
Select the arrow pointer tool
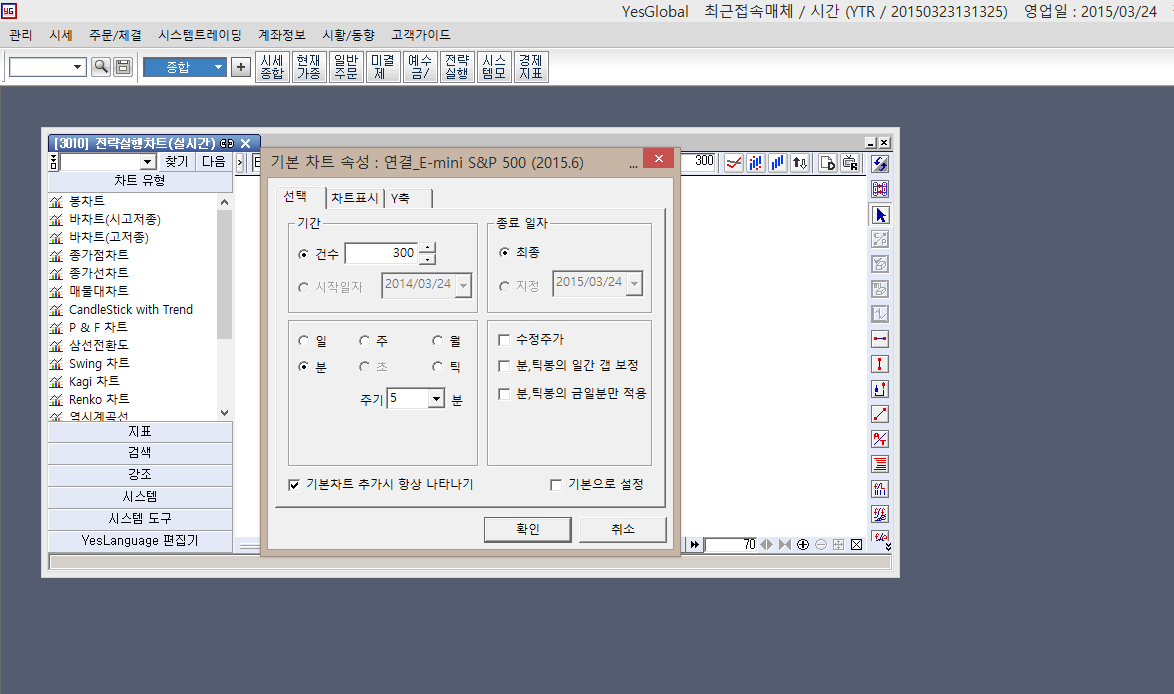pos(880,215)
